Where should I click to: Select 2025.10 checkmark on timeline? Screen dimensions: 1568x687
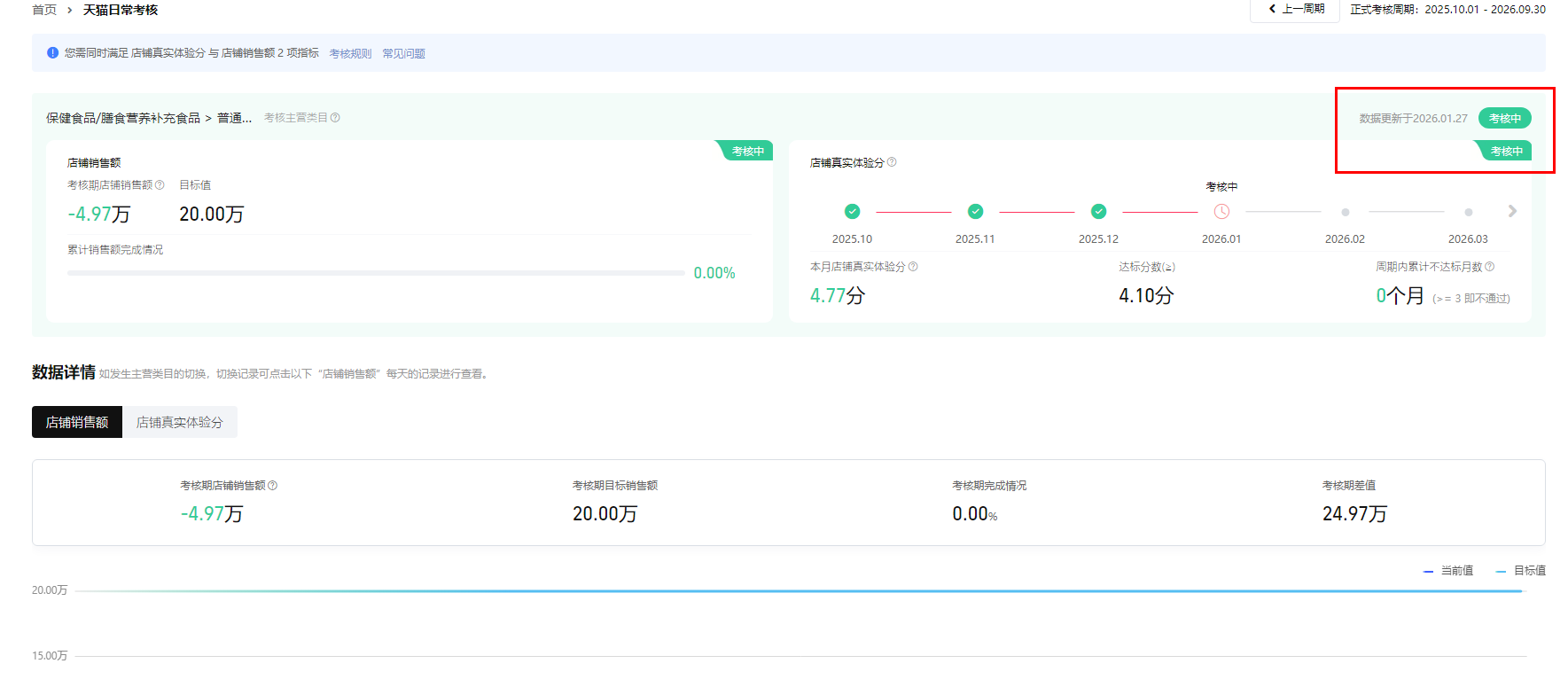852,212
